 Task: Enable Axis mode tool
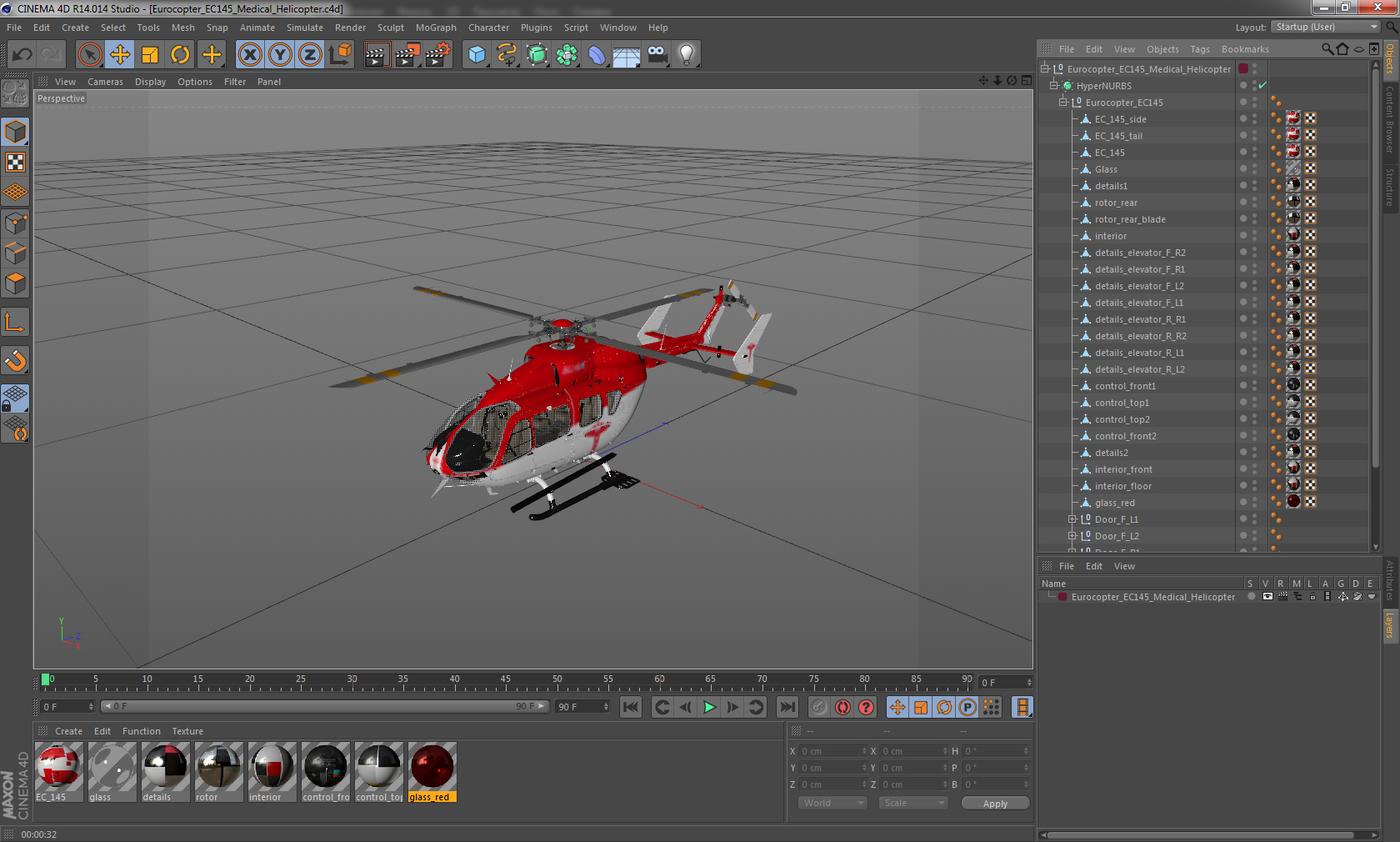[16, 322]
